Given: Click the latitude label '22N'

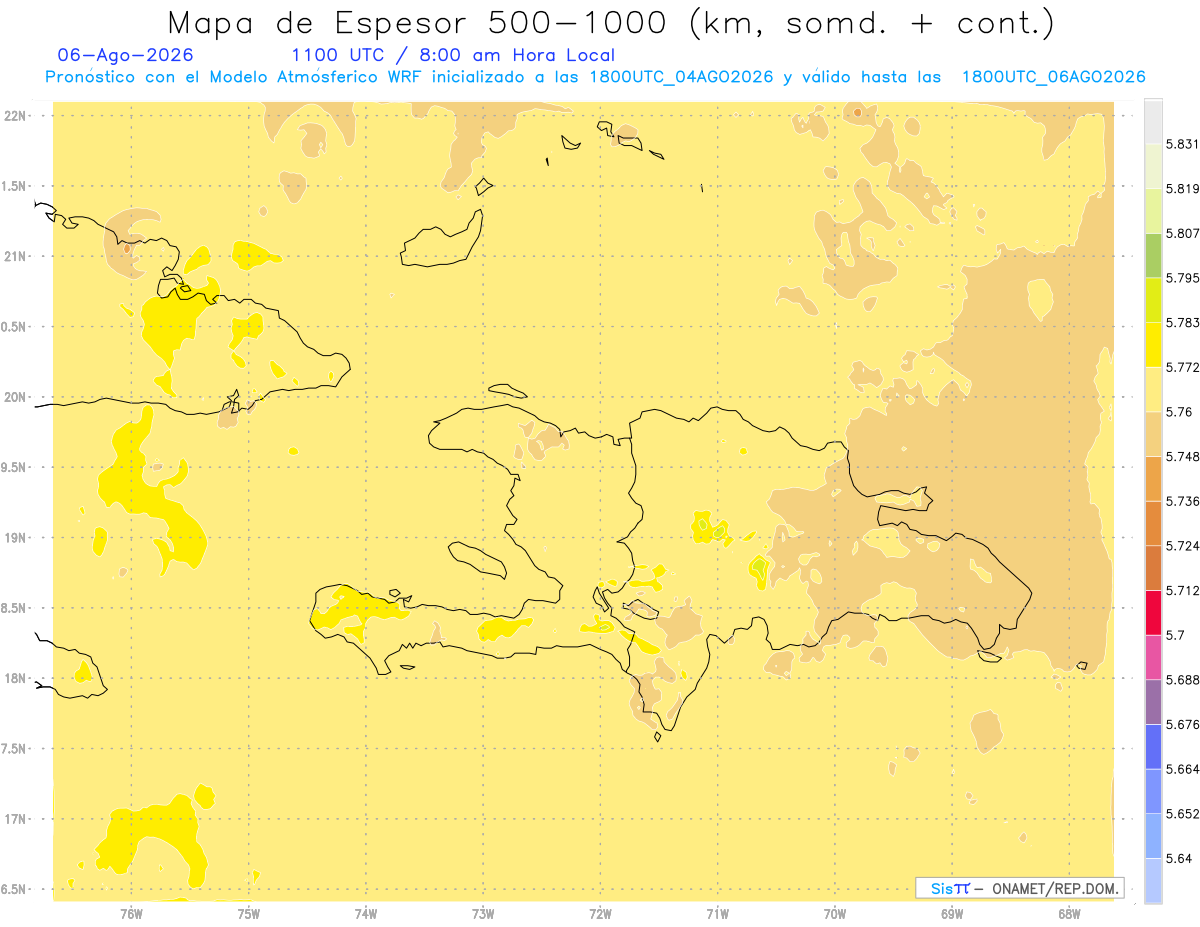Looking at the screenshot, I should pos(15,116).
